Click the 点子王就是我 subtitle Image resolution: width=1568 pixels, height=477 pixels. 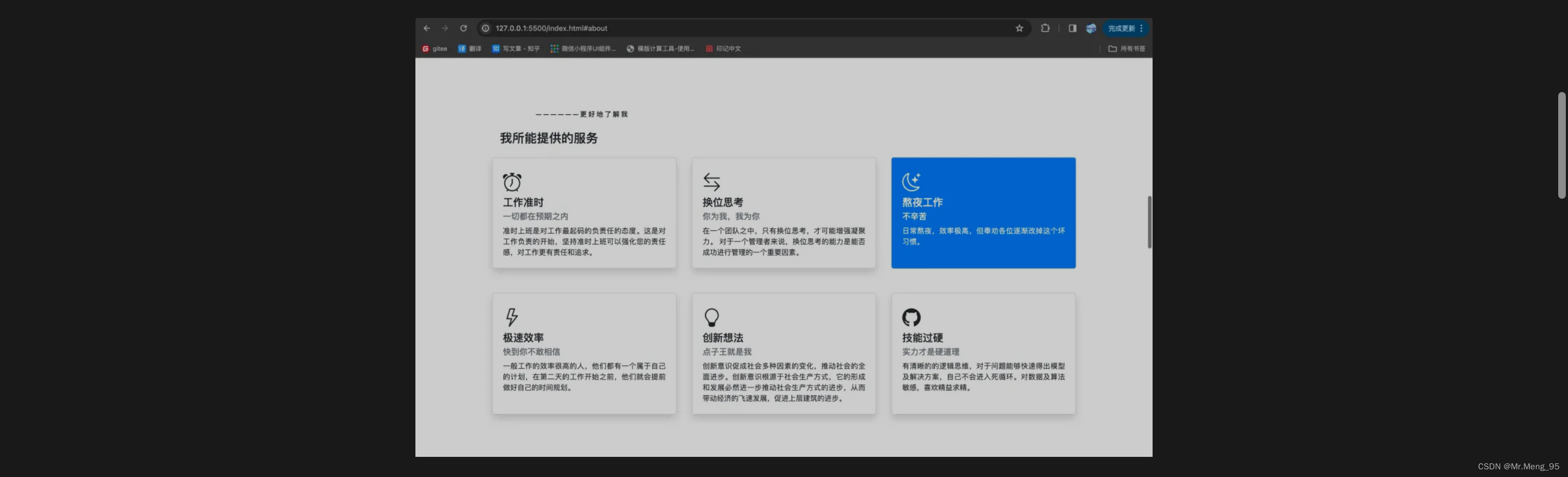pyautogui.click(x=727, y=352)
